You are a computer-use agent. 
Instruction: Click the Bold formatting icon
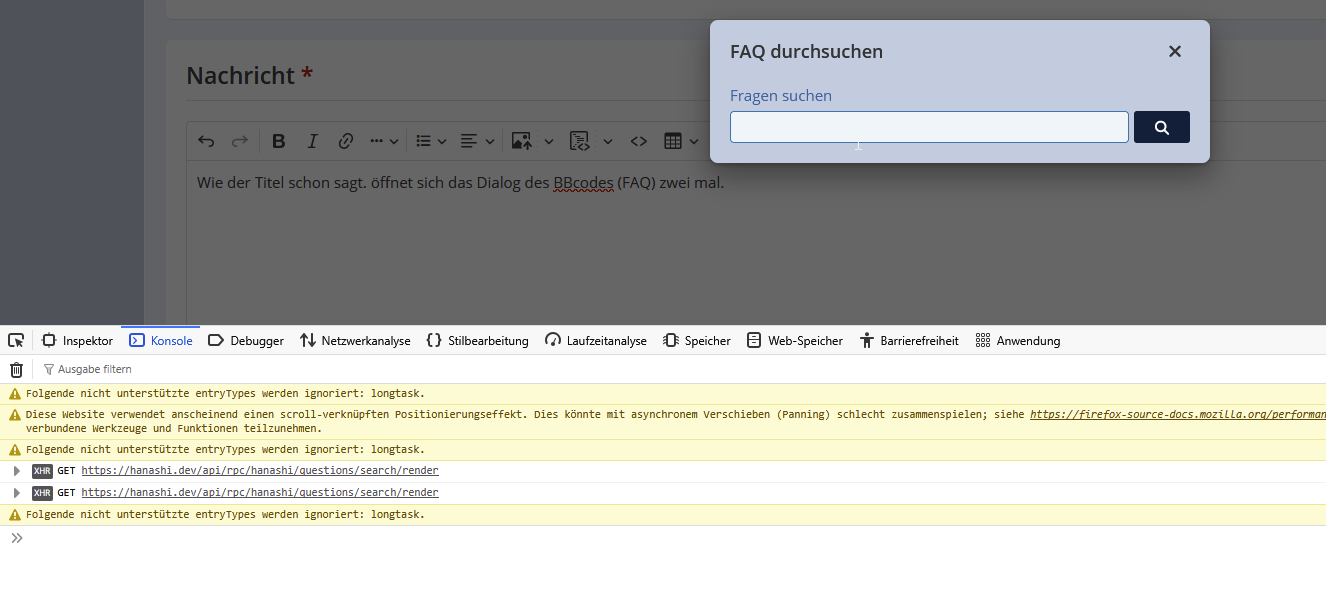coord(279,141)
